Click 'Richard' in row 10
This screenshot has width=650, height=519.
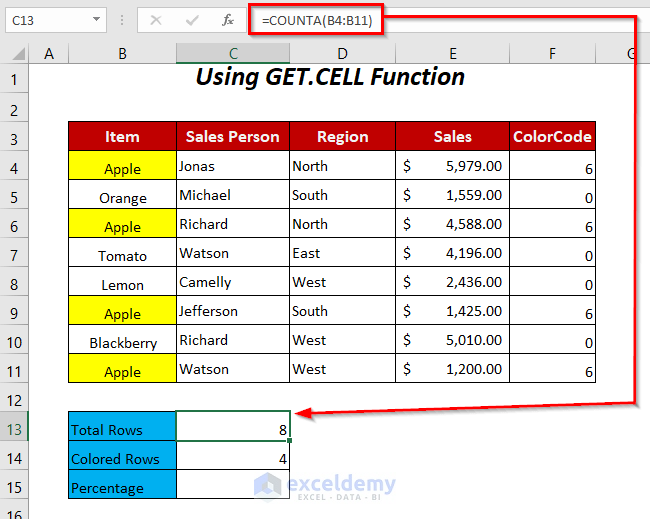[233, 340]
